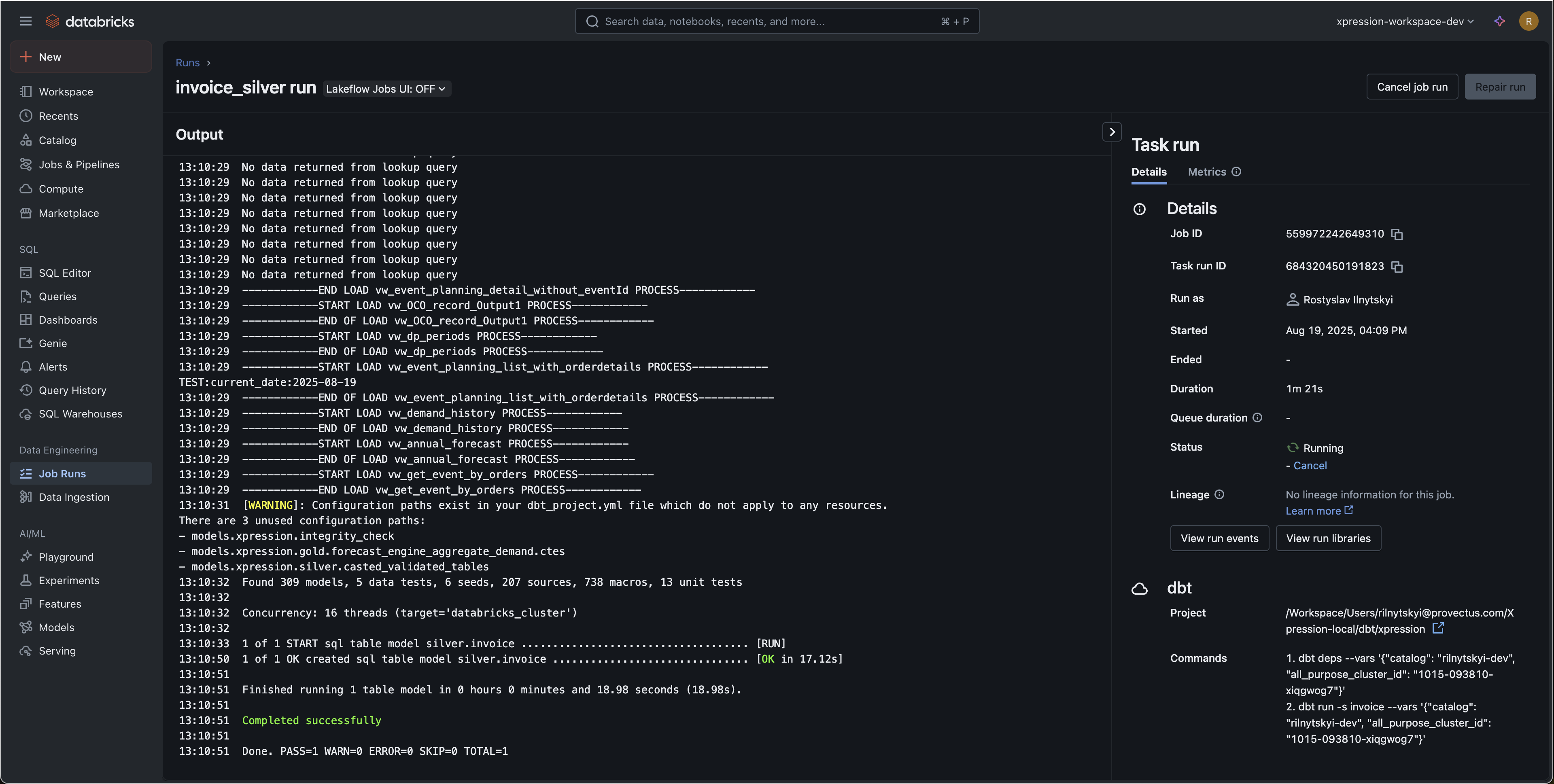Open SQL Editor
The width and height of the screenshot is (1554, 784).
point(81,273)
